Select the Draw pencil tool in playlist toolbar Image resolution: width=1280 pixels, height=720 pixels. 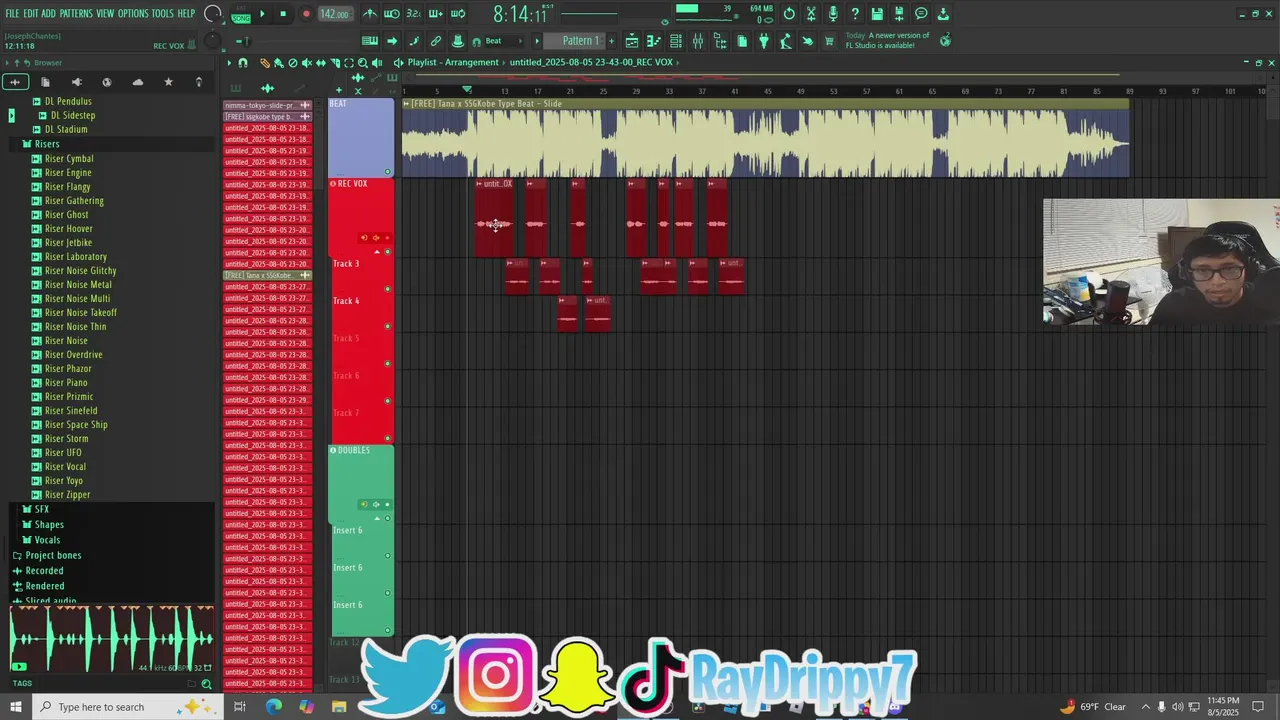tap(265, 62)
